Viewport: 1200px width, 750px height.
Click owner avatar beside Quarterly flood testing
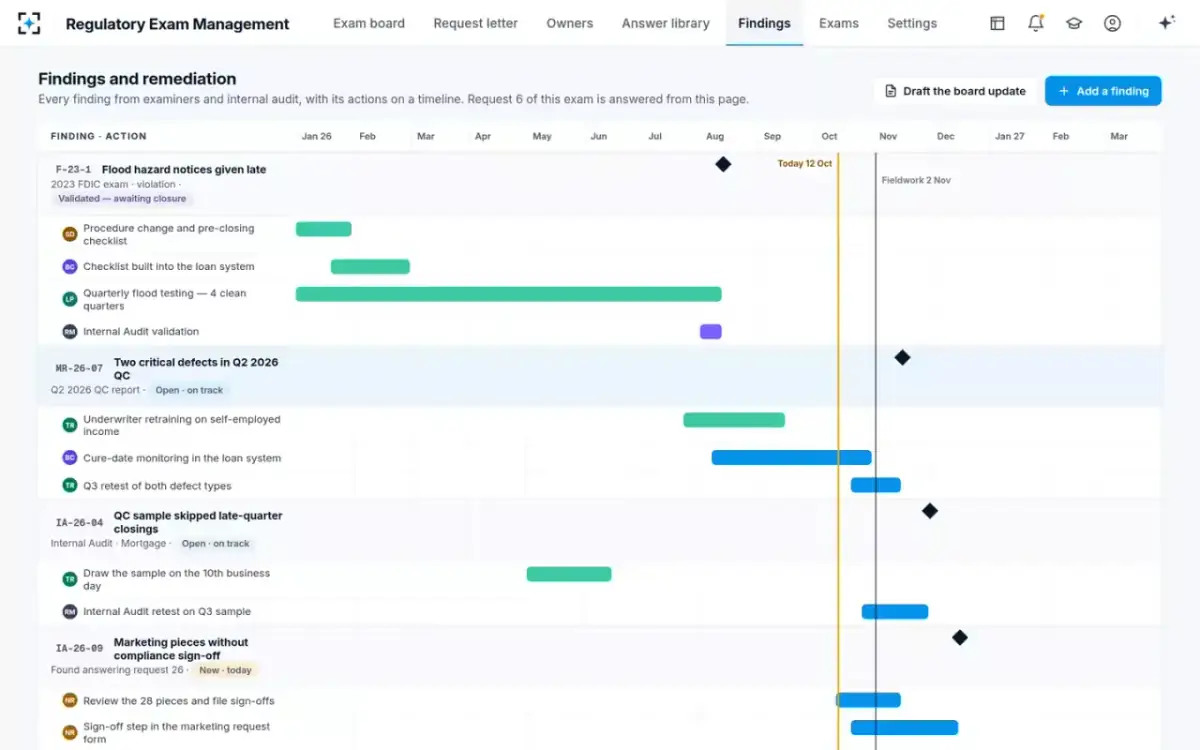click(70, 299)
